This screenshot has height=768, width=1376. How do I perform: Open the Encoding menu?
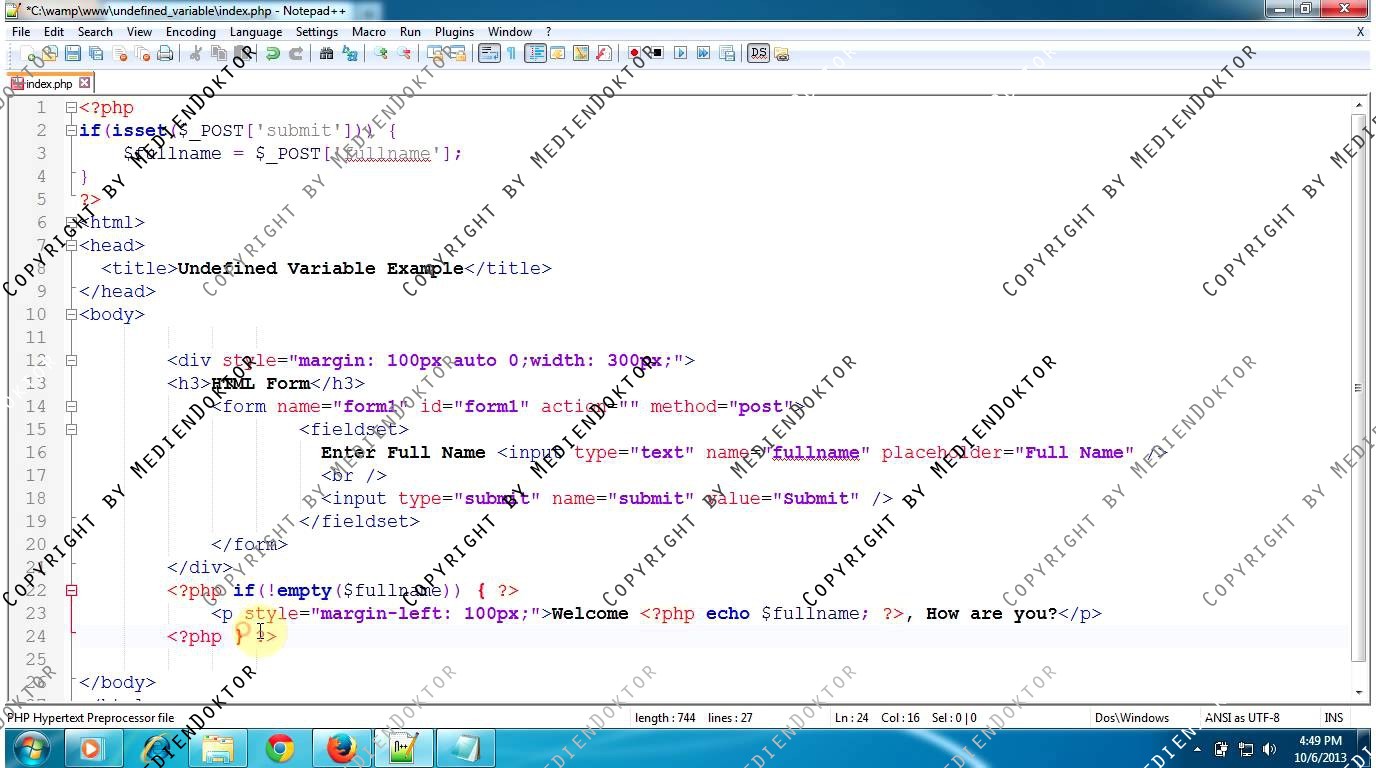coord(190,32)
